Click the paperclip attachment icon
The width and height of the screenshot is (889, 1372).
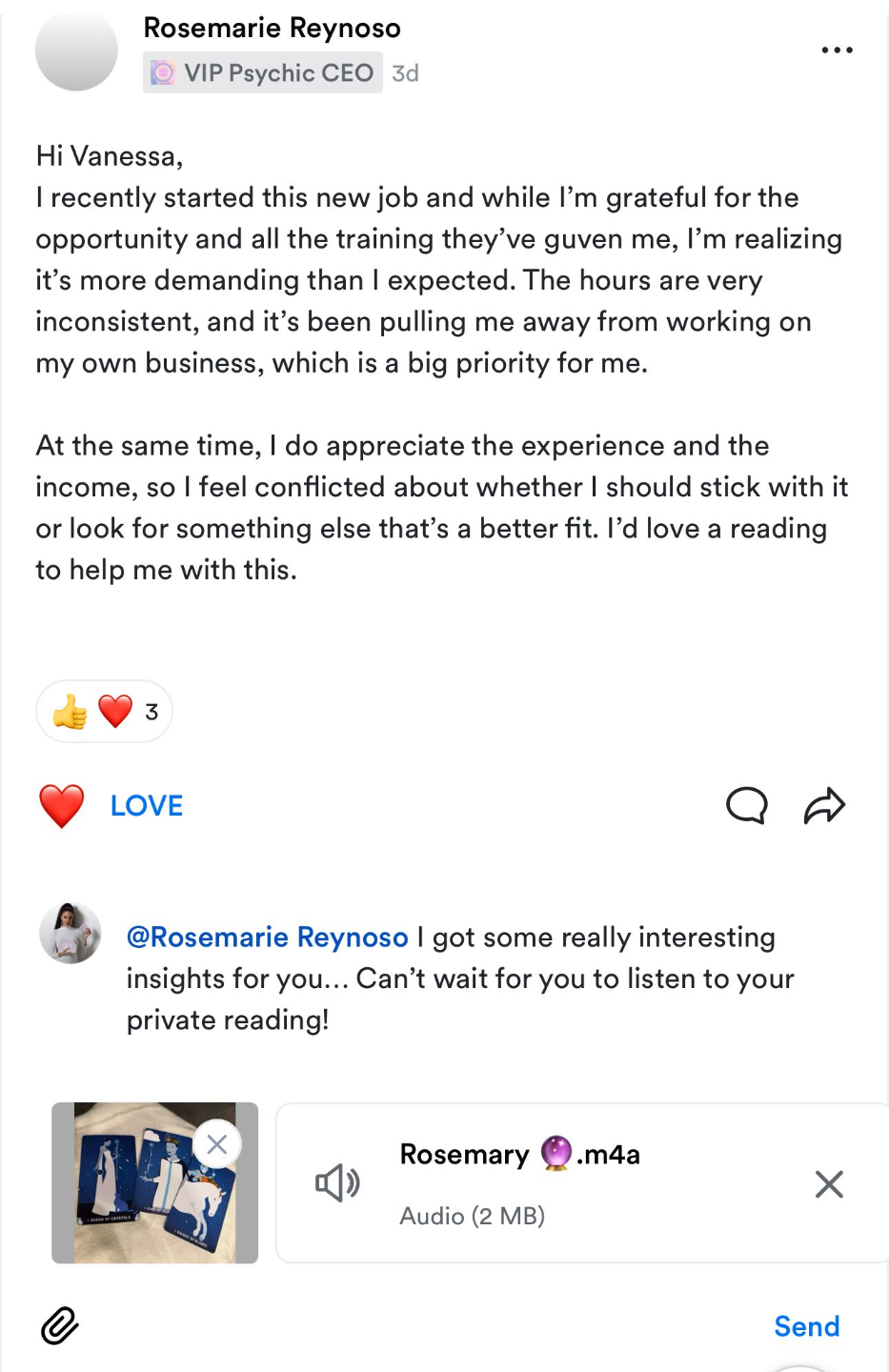59,1325
